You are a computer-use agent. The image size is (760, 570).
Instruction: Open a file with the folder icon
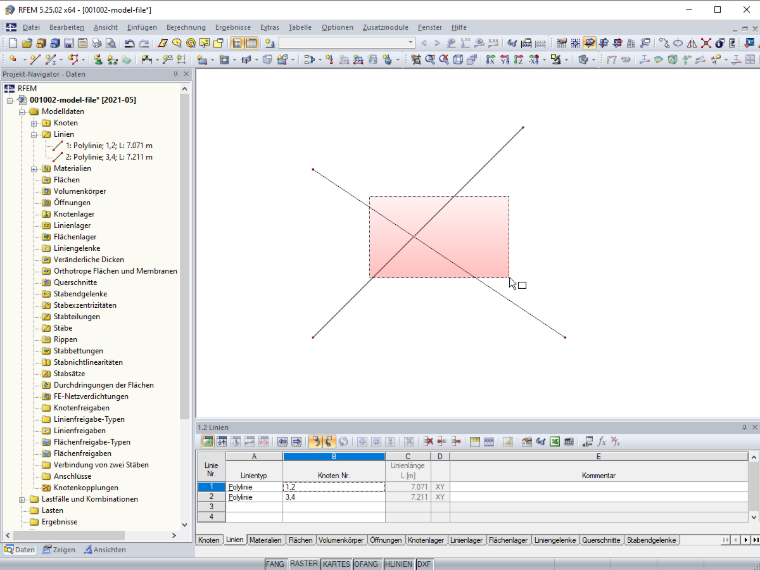click(27, 43)
